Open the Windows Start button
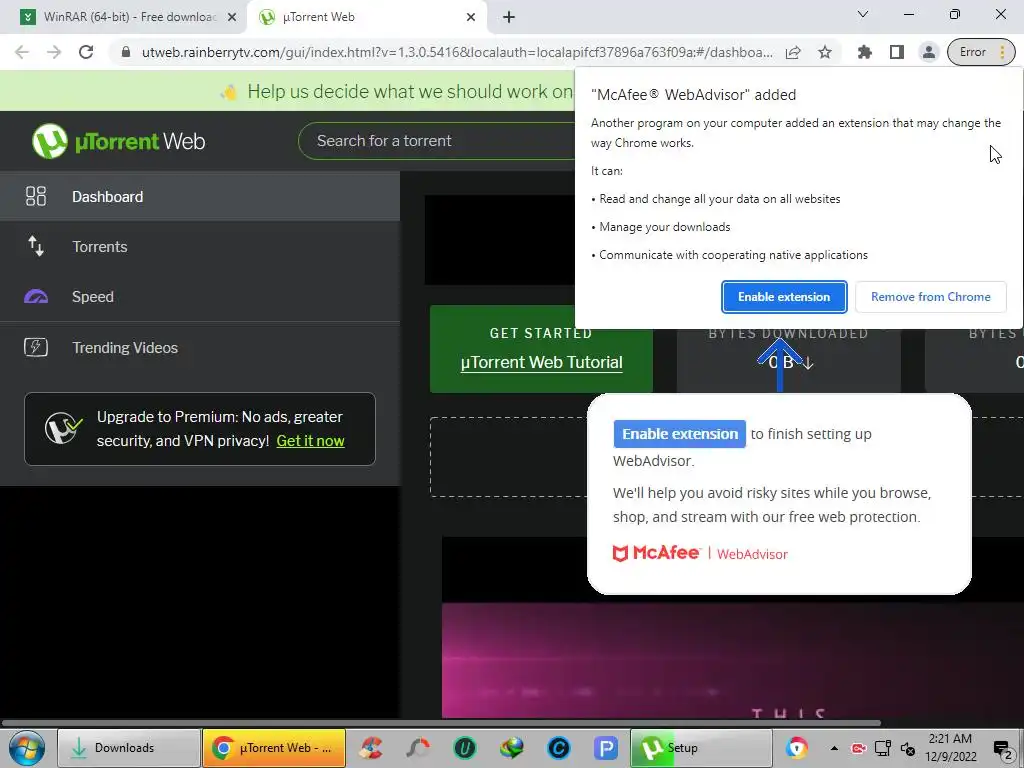Screen dimensions: 1024x768 [x=27, y=748]
